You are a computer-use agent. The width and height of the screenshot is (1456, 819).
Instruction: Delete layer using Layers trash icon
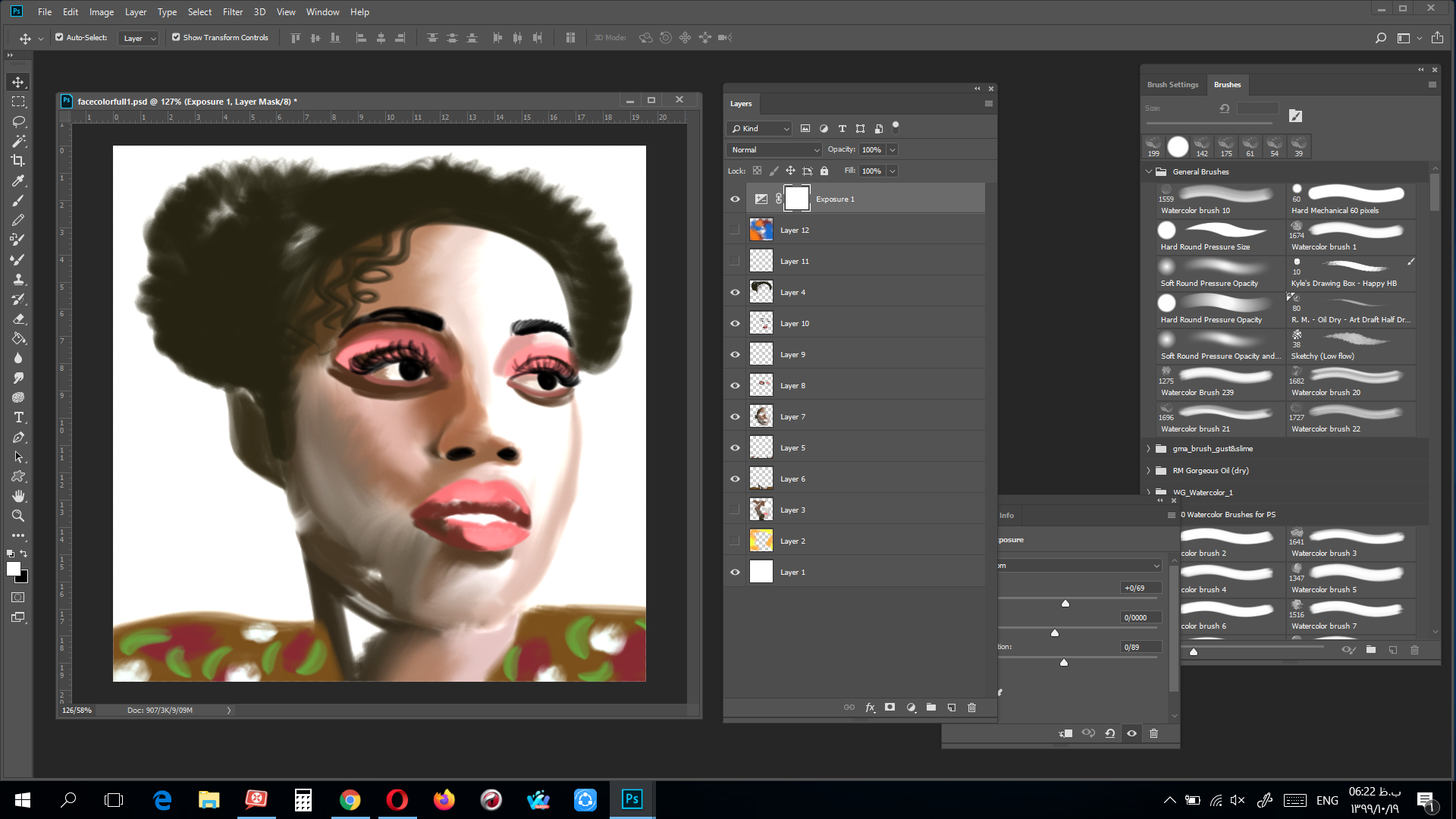click(972, 708)
